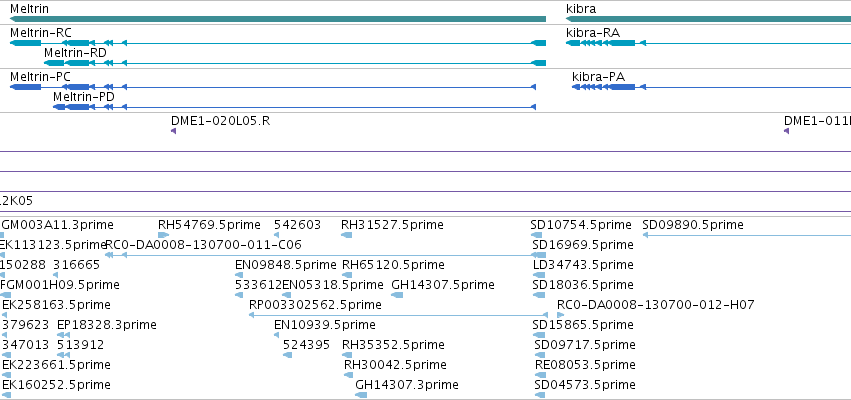851x400 pixels.
Task: Click the RC0-DA0008-130700-012-H07 arrow marker
Action: coord(561,315)
